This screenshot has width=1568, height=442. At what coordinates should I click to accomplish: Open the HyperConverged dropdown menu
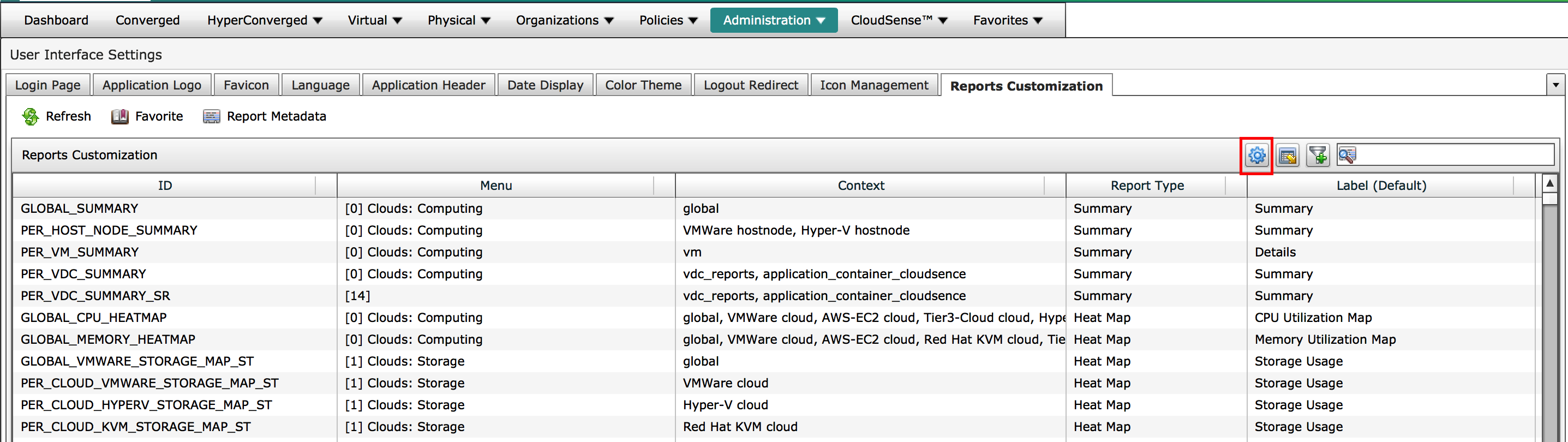tap(264, 20)
